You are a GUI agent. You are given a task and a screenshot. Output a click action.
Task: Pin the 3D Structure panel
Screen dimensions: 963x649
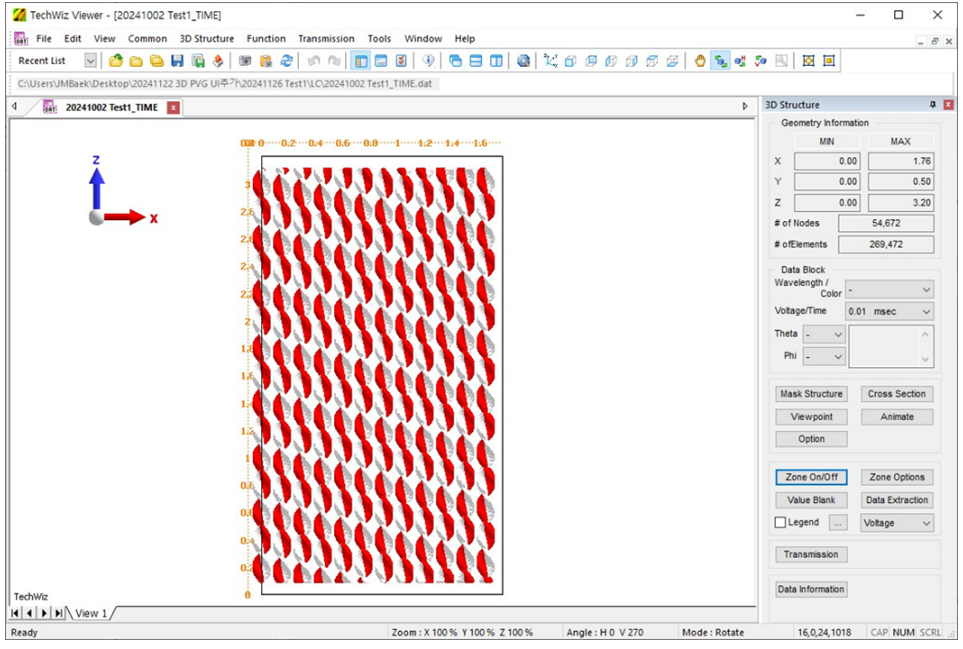point(933,105)
